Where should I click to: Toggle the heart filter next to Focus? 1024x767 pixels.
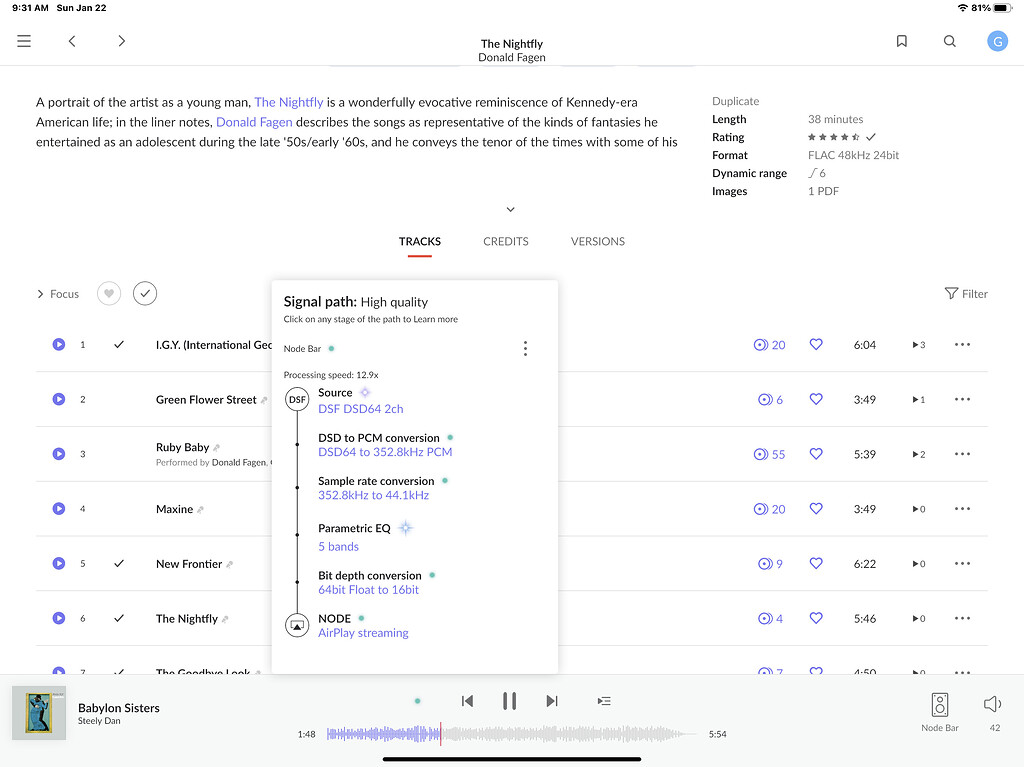(109, 294)
